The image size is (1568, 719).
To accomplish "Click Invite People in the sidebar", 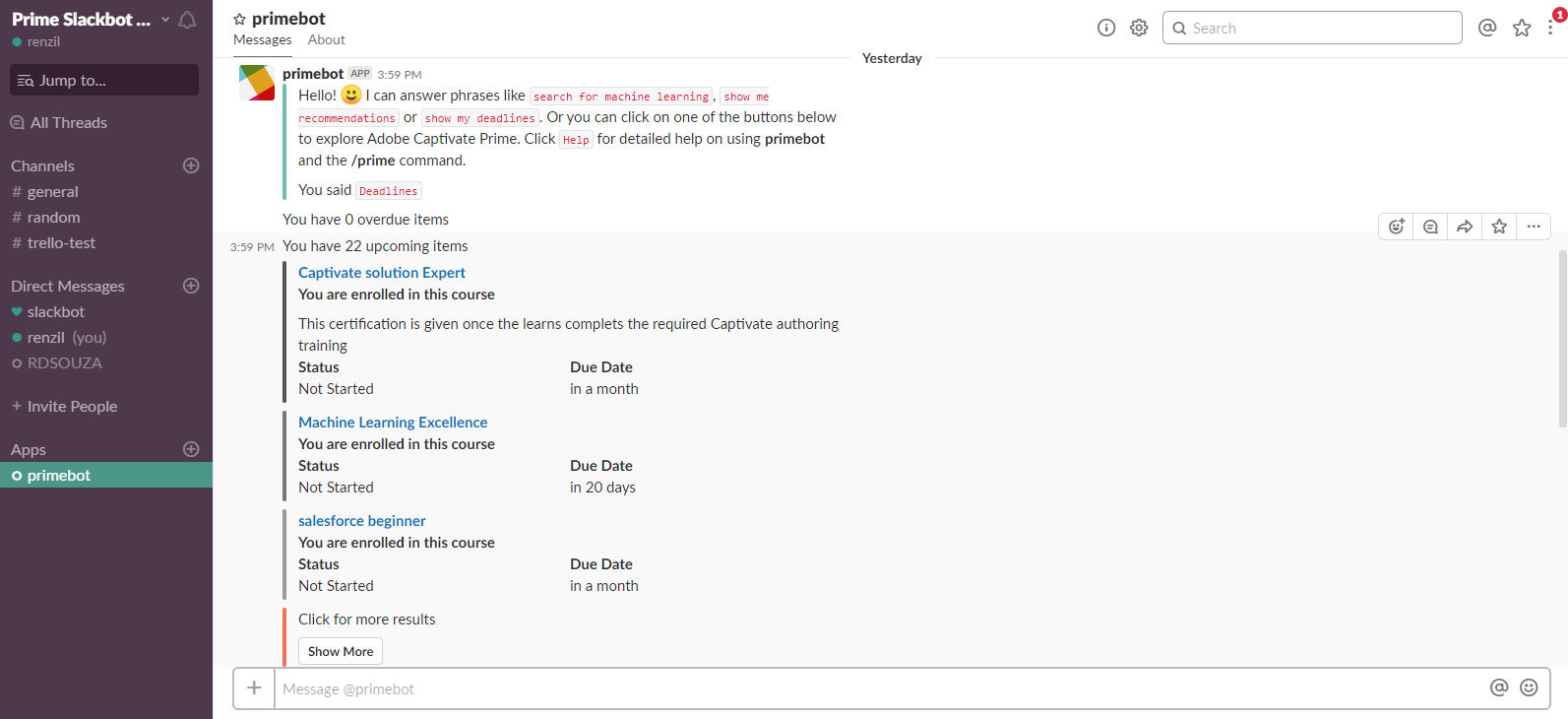I will click(x=64, y=406).
